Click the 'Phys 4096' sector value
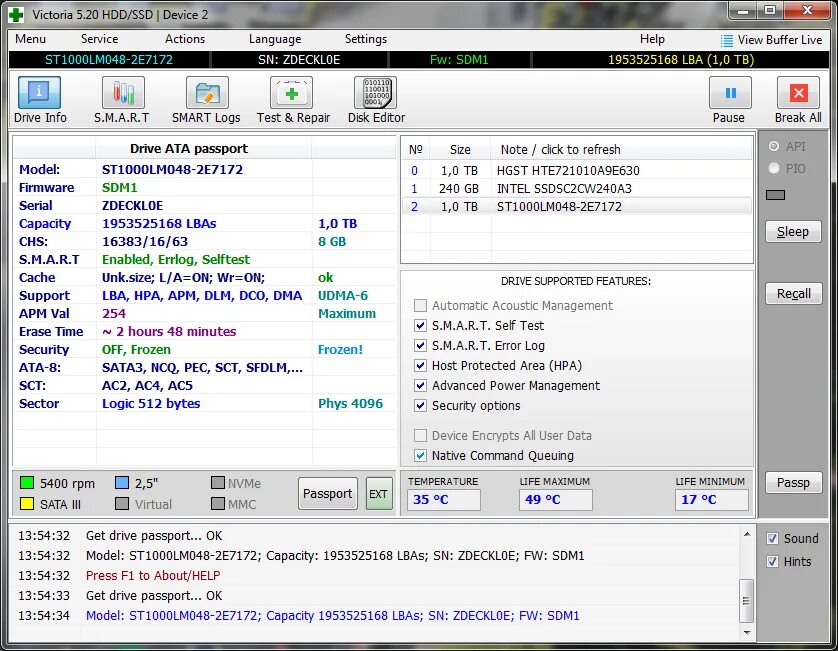 [x=351, y=404]
